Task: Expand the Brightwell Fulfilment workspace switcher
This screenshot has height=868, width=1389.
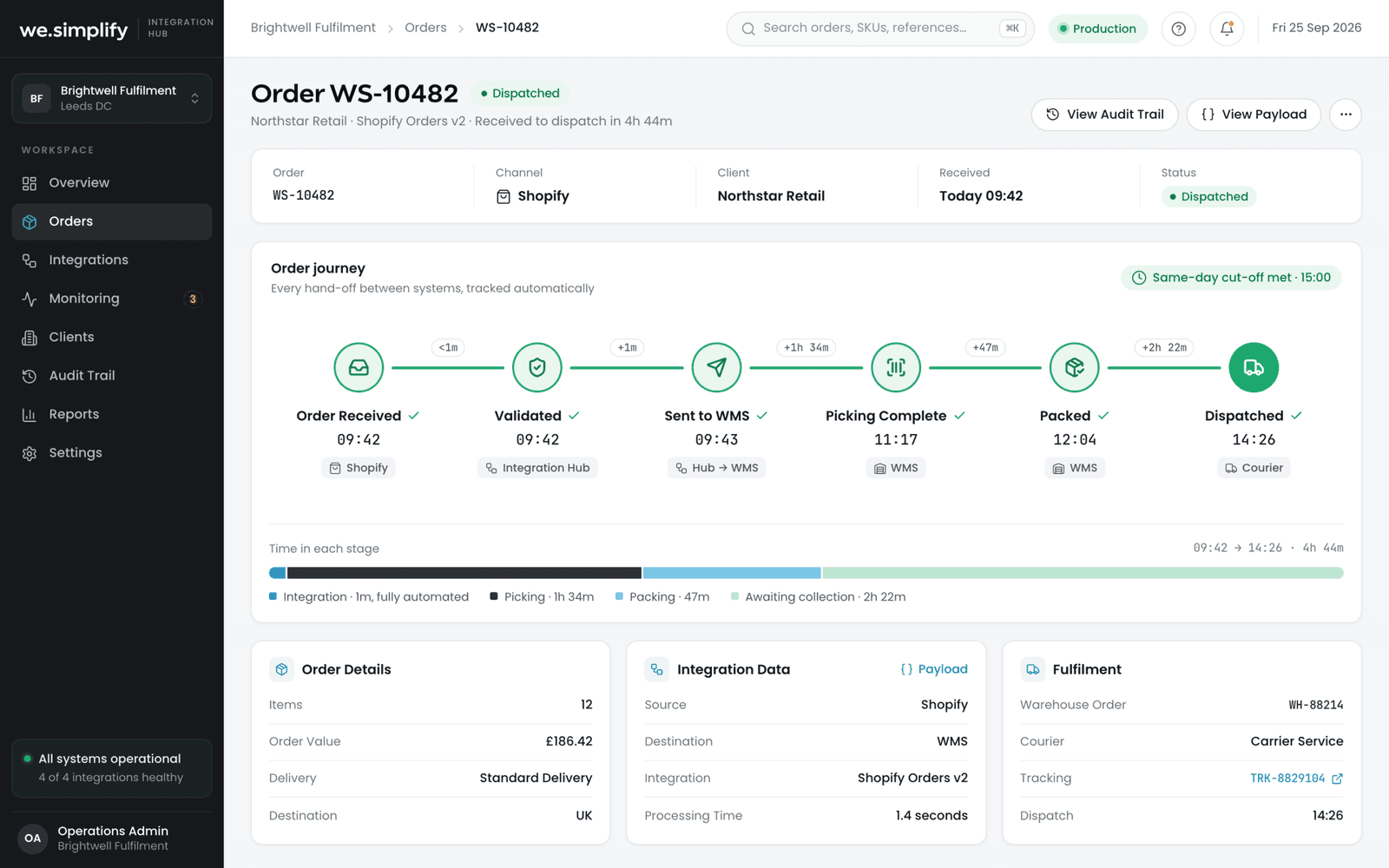Action: point(112,98)
